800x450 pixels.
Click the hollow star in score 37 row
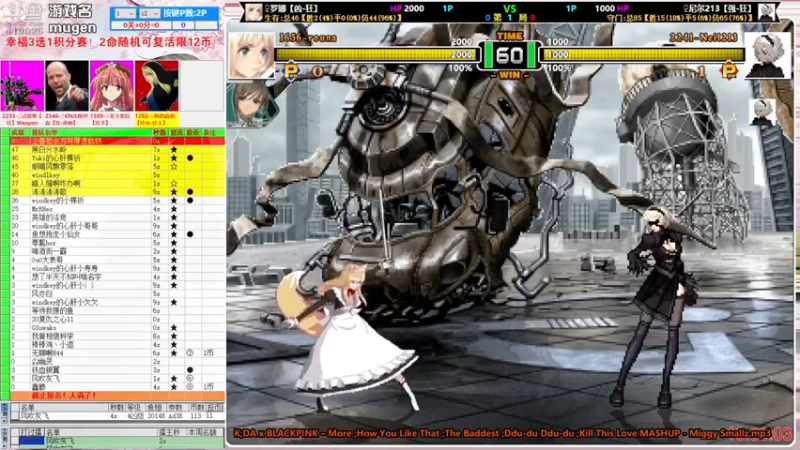pyautogui.click(x=174, y=183)
